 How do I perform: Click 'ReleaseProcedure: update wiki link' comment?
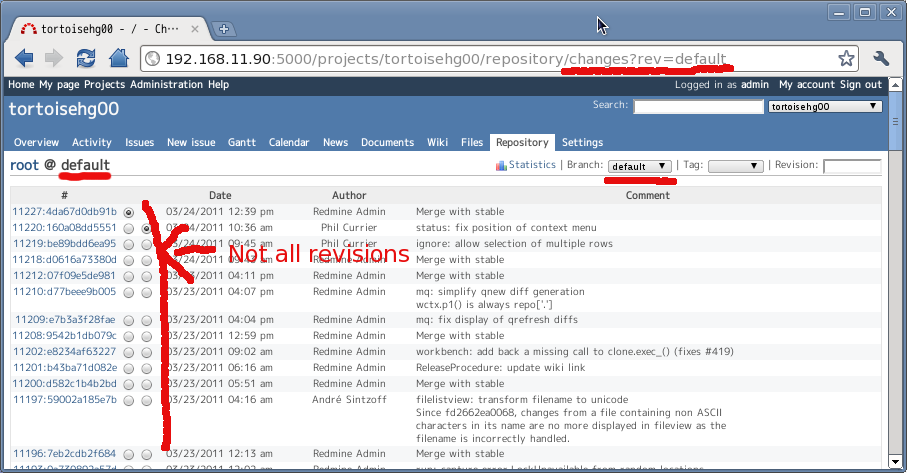[x=500, y=368]
